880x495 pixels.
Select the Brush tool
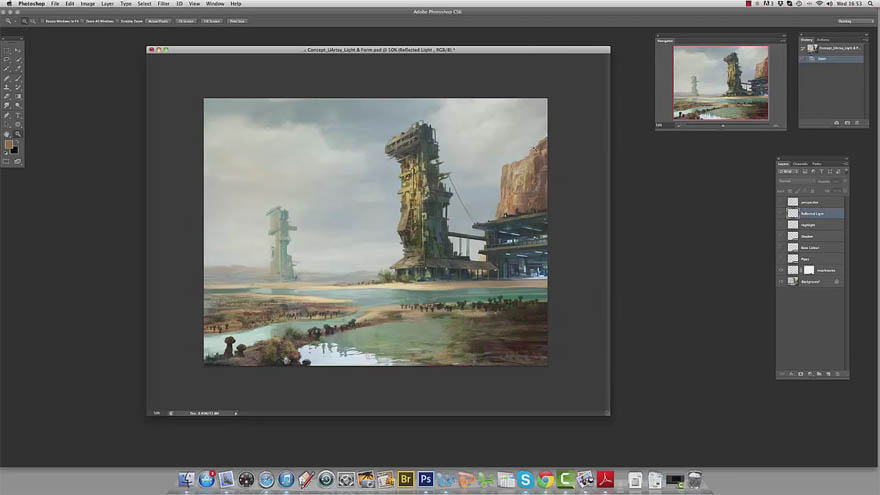17,78
